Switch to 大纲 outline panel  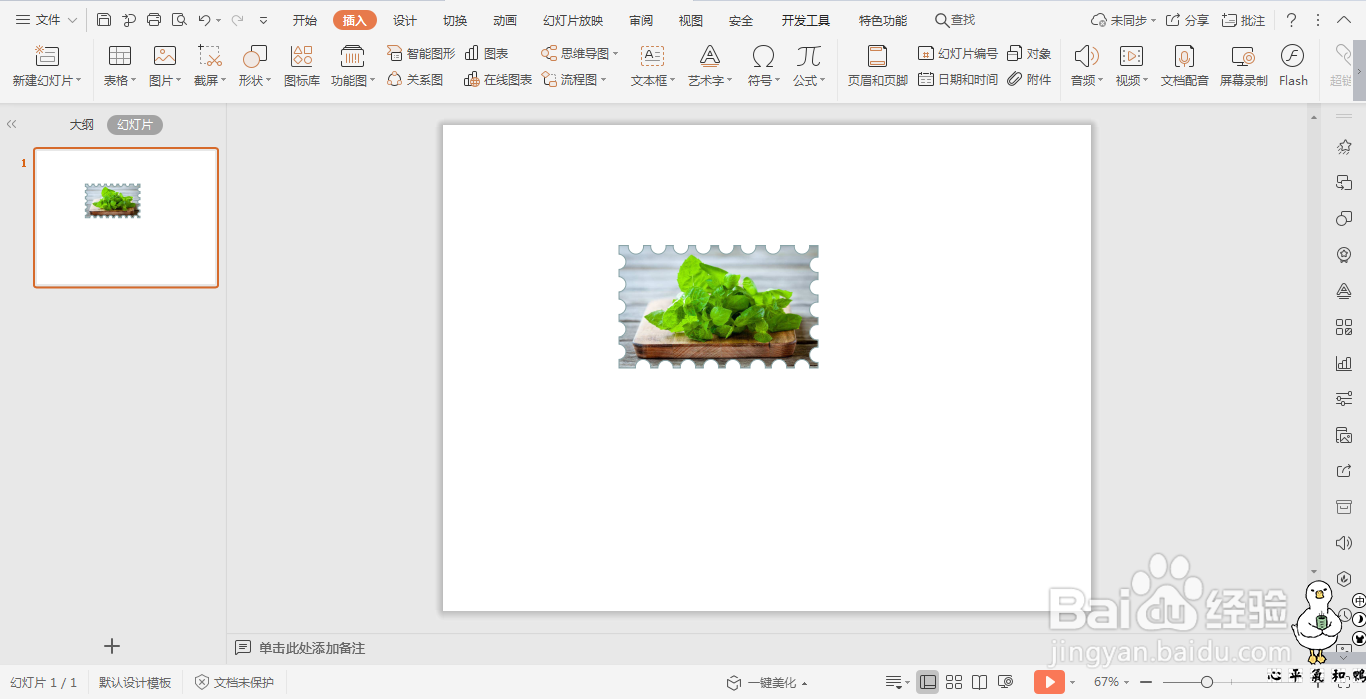81,125
